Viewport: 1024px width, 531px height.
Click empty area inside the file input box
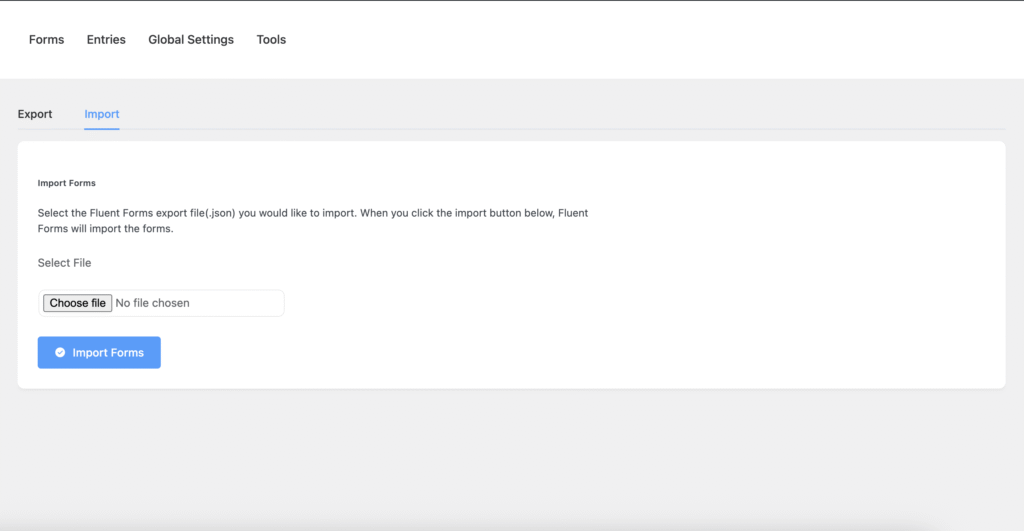[x=240, y=303]
